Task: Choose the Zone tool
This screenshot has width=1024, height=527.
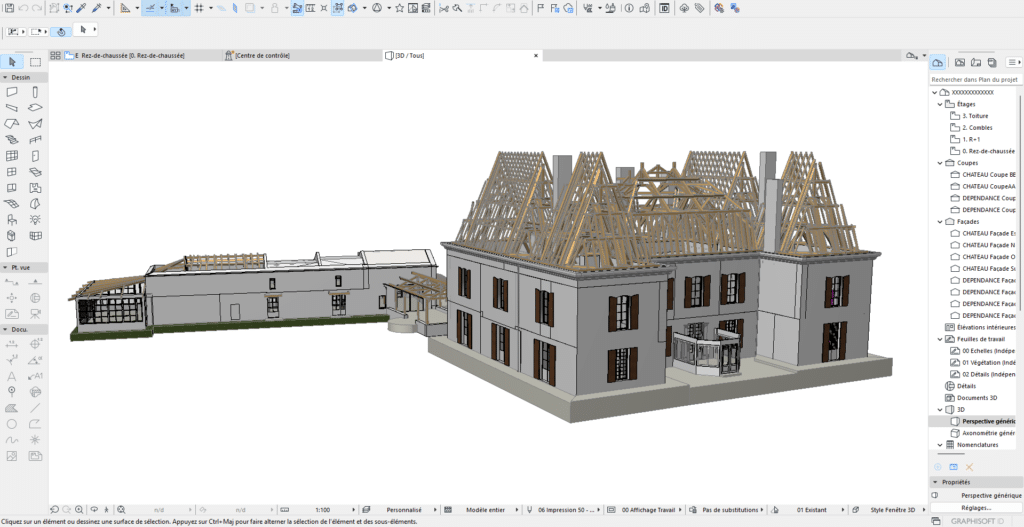Action: pyautogui.click(x=35, y=188)
